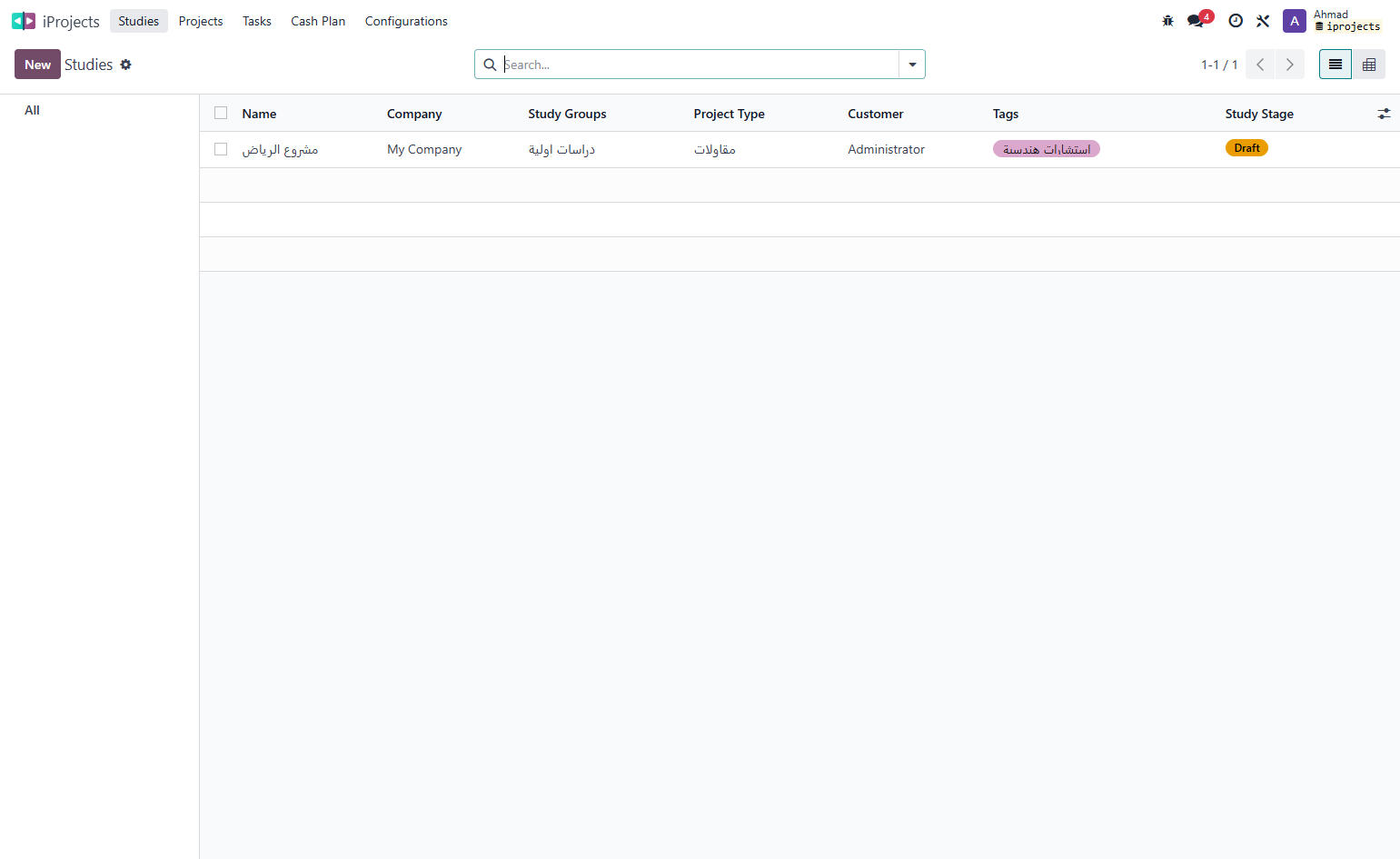The width and height of the screenshot is (1400, 859).
Task: Open the activities clock icon
Action: 1236,21
